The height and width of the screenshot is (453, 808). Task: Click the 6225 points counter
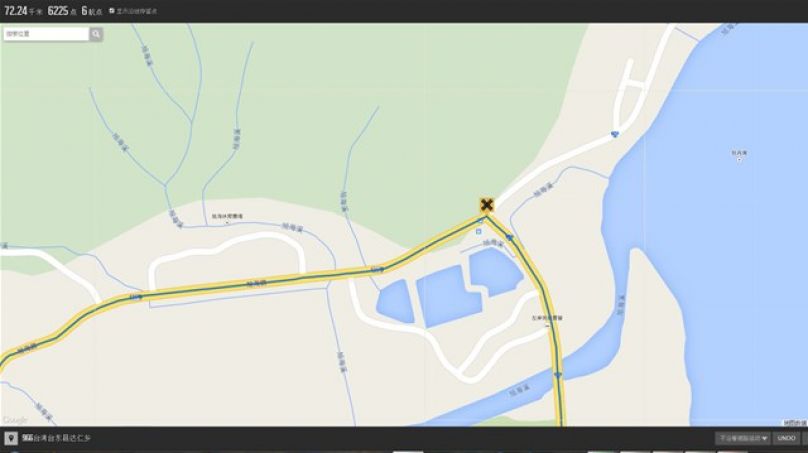pyautogui.click(x=62, y=11)
